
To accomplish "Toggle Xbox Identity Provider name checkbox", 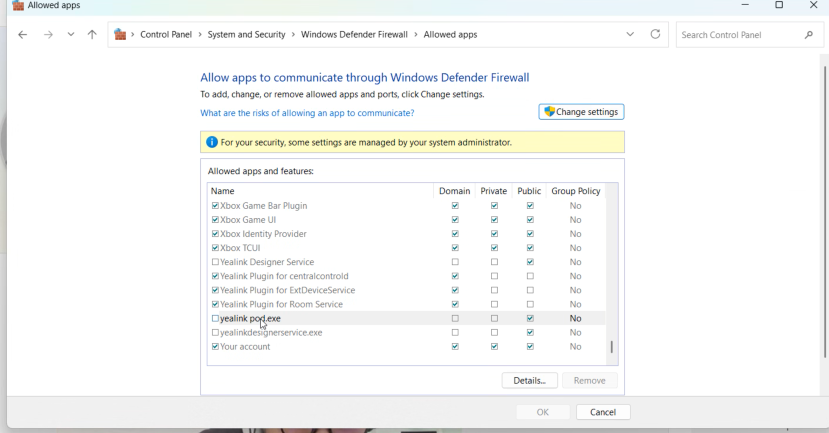I will (215, 234).
